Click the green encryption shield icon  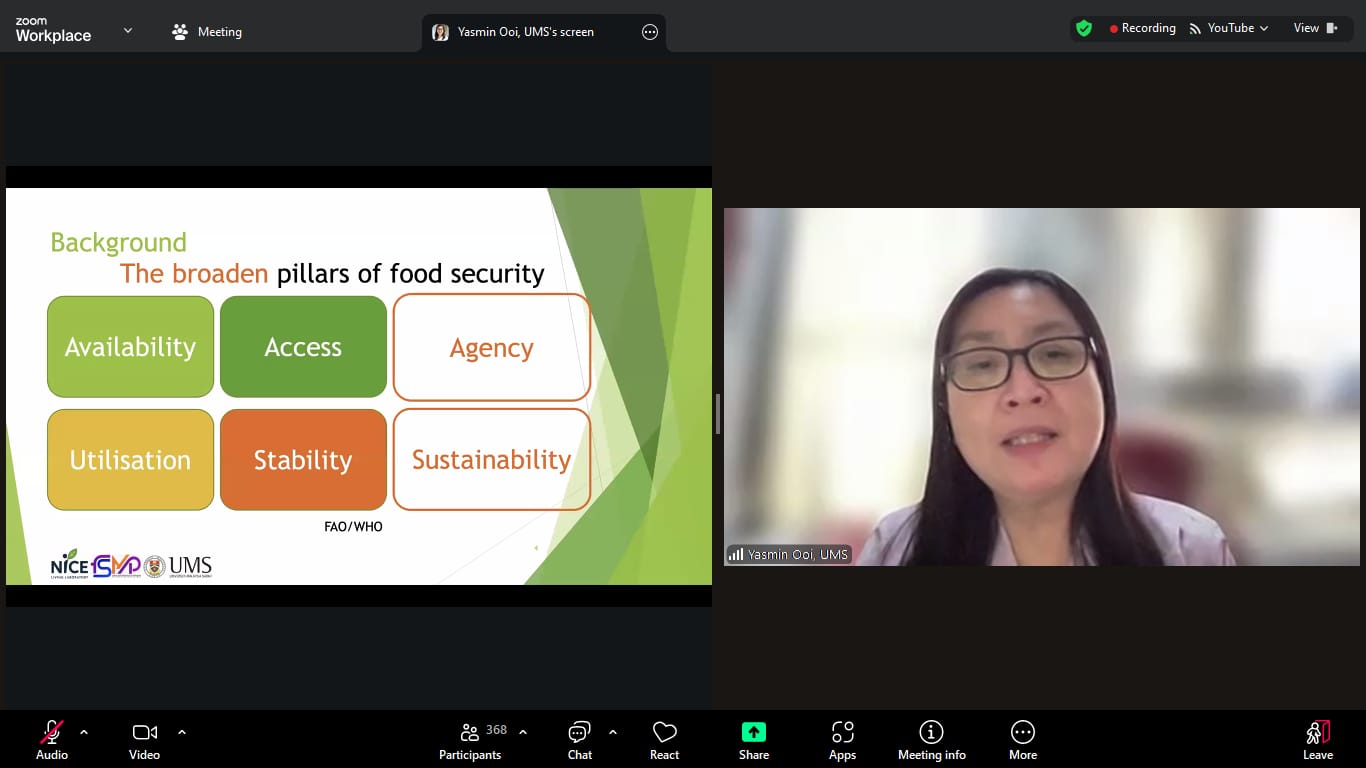point(1084,28)
